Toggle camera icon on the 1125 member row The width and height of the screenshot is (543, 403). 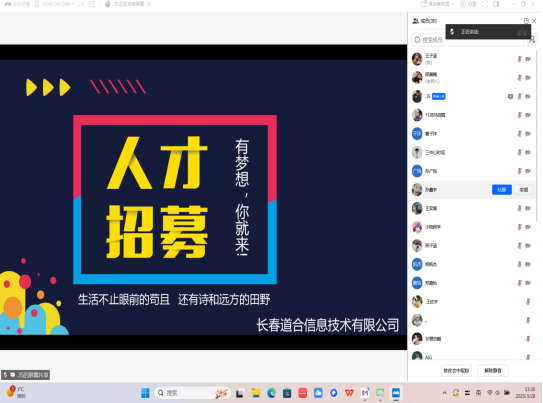point(528,115)
